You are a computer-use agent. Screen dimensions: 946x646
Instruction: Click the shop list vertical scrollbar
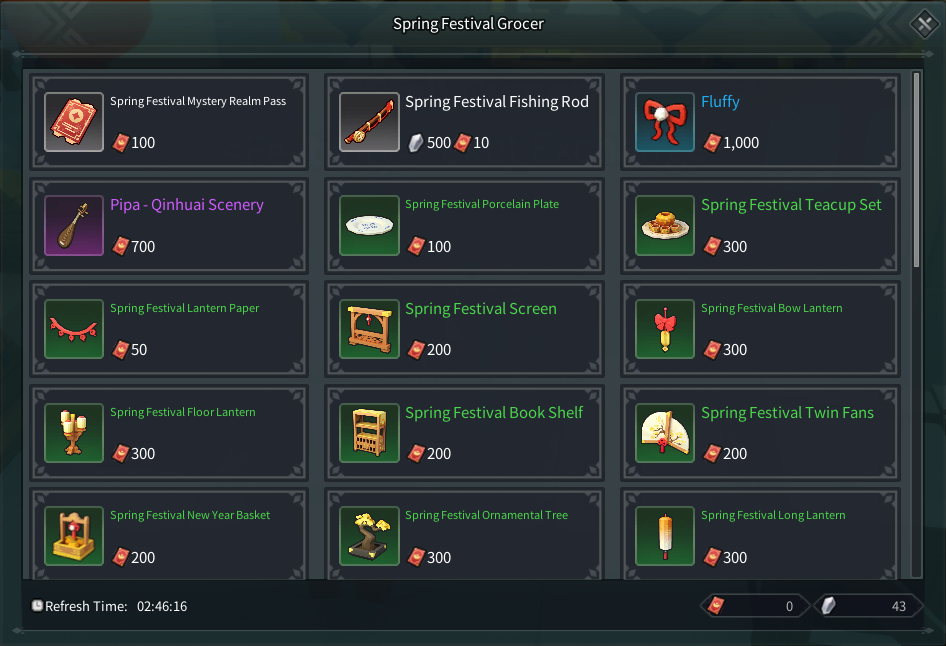pos(916,170)
